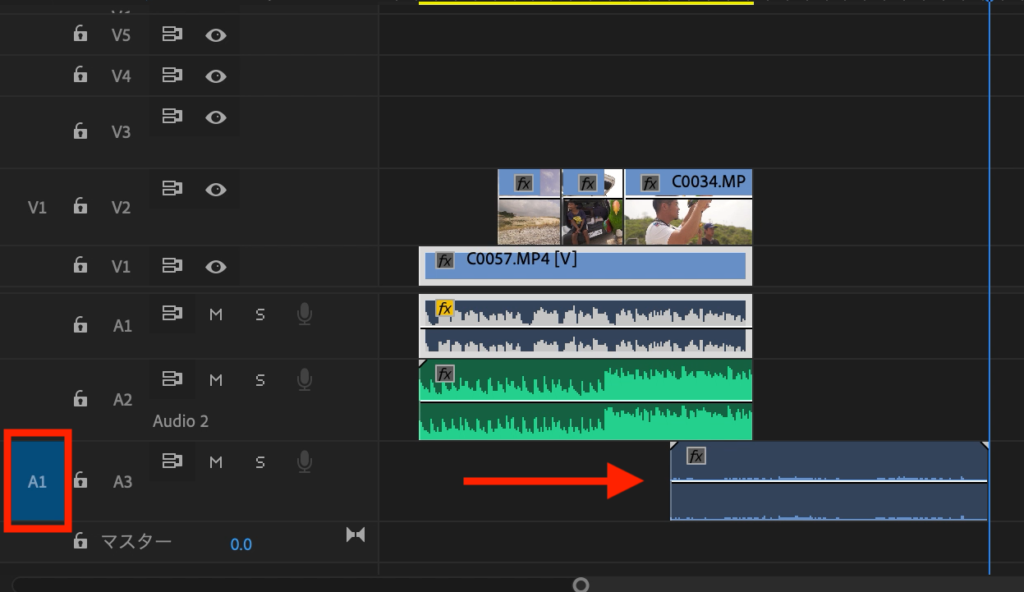Toggle lock on audio track A2
The image size is (1024, 592).
click(80, 398)
